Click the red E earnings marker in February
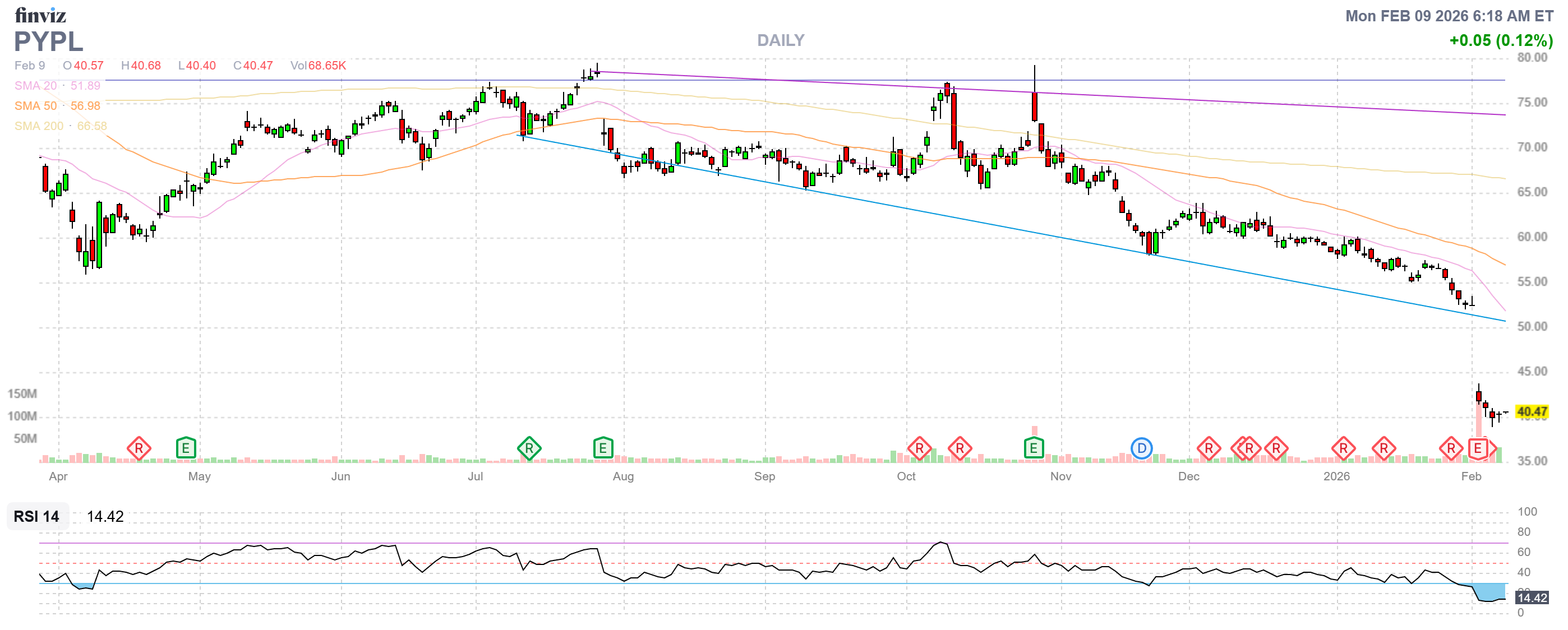This screenshot has width=1568, height=630. click(1477, 449)
